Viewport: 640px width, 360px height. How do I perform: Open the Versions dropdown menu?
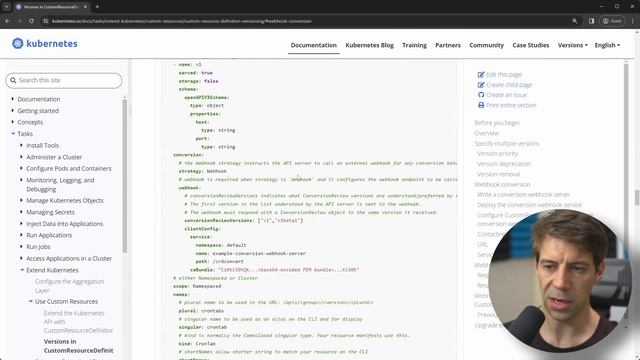[x=573, y=45]
